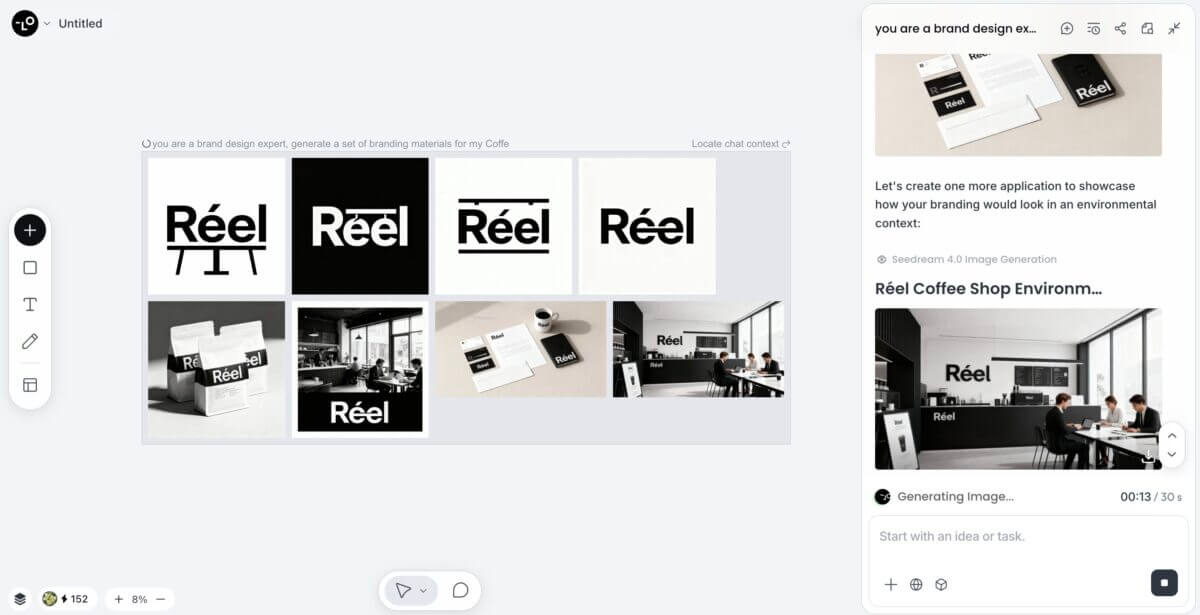Open the layers panel icon
The height and width of the screenshot is (615, 1200).
[20, 599]
